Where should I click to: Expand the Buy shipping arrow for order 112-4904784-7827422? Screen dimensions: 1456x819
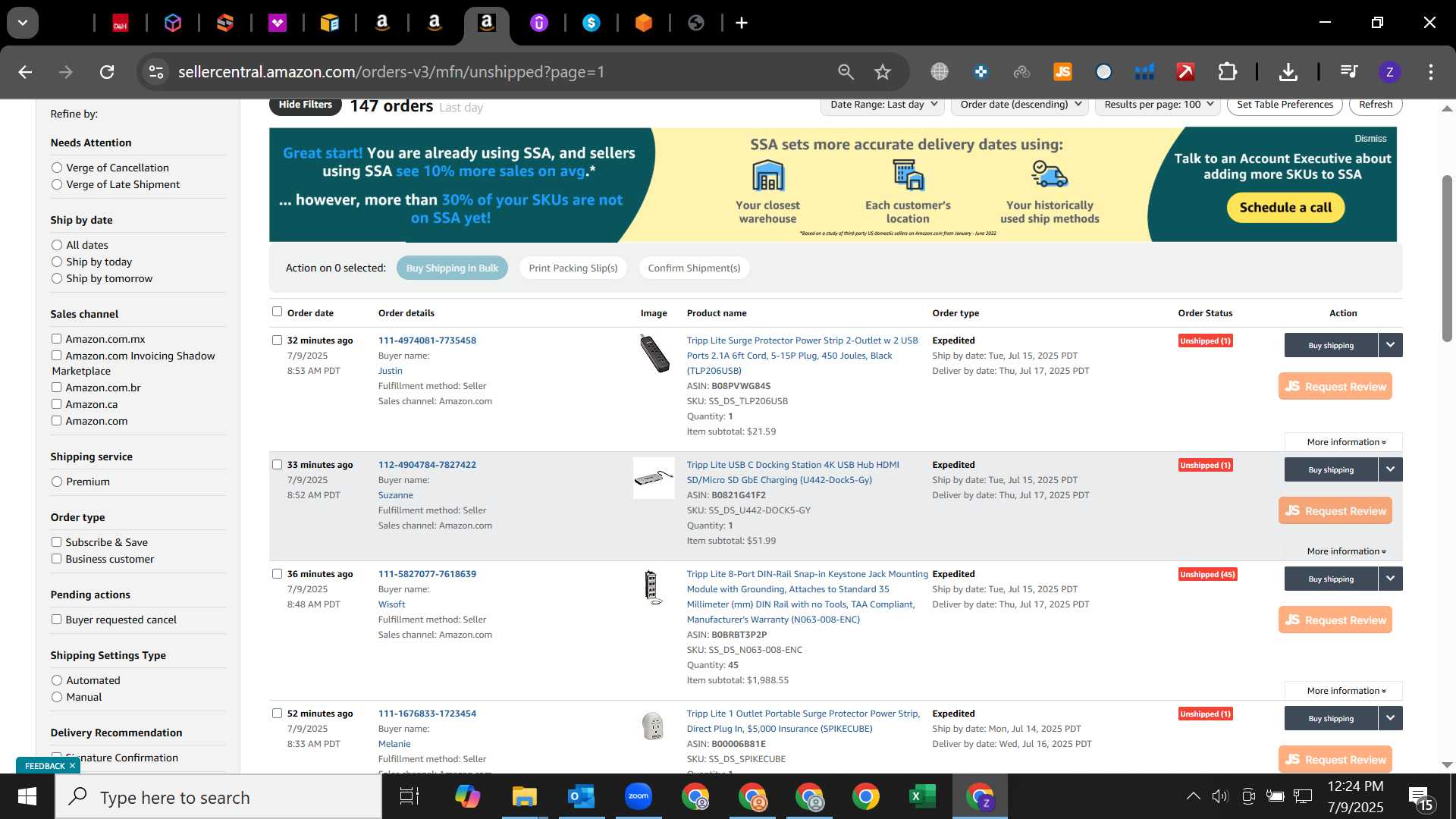1390,469
